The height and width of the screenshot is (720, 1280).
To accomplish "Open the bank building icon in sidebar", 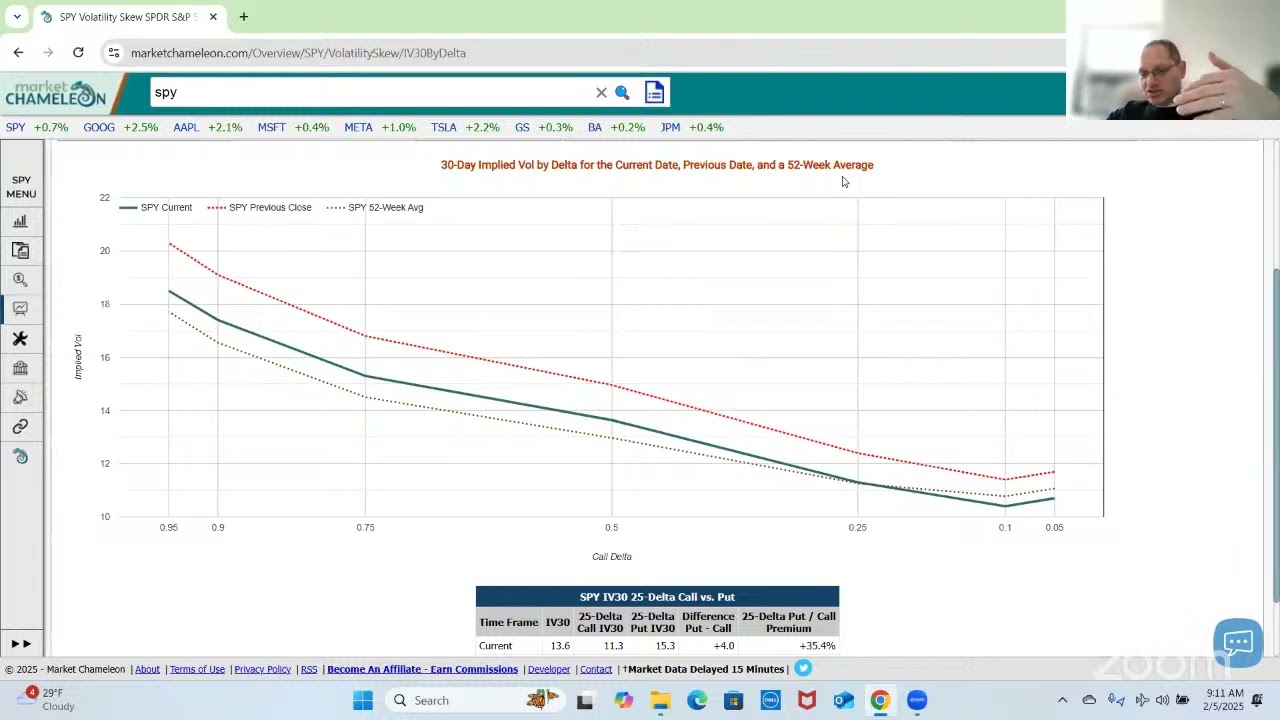I will tap(20, 368).
